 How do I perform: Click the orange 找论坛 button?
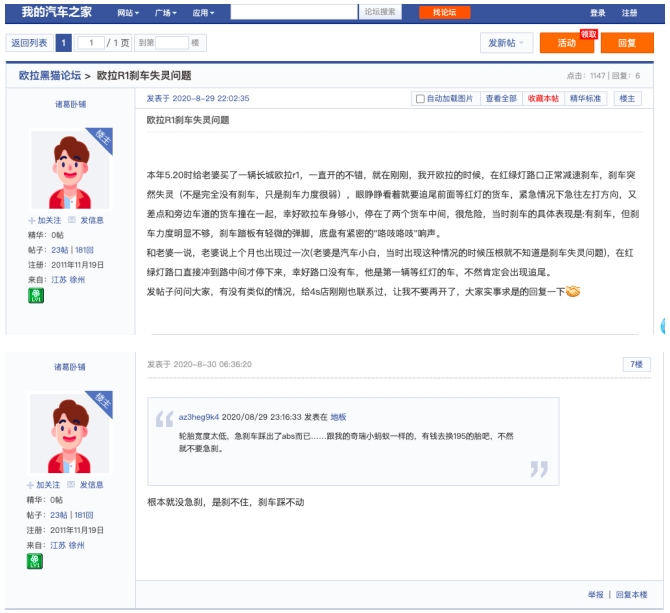coord(444,12)
